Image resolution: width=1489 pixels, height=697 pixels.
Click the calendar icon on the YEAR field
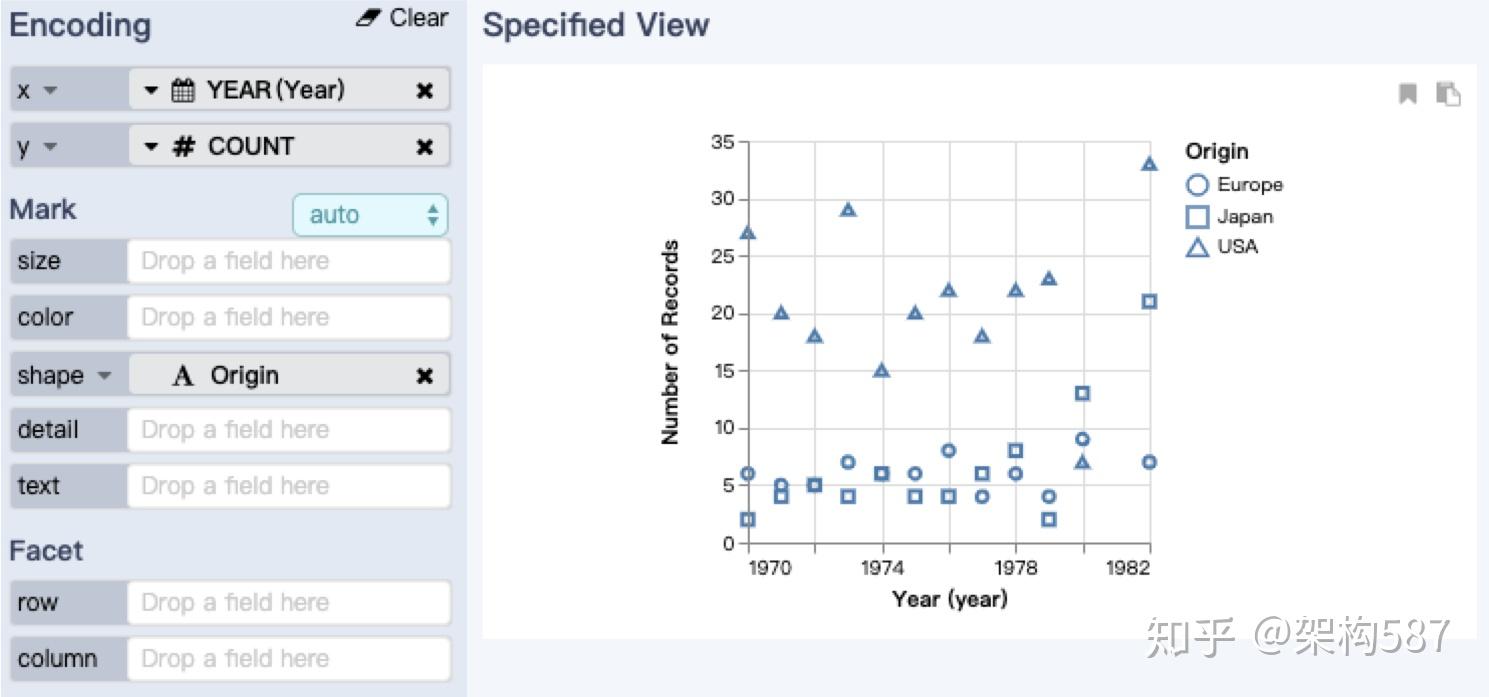(183, 90)
